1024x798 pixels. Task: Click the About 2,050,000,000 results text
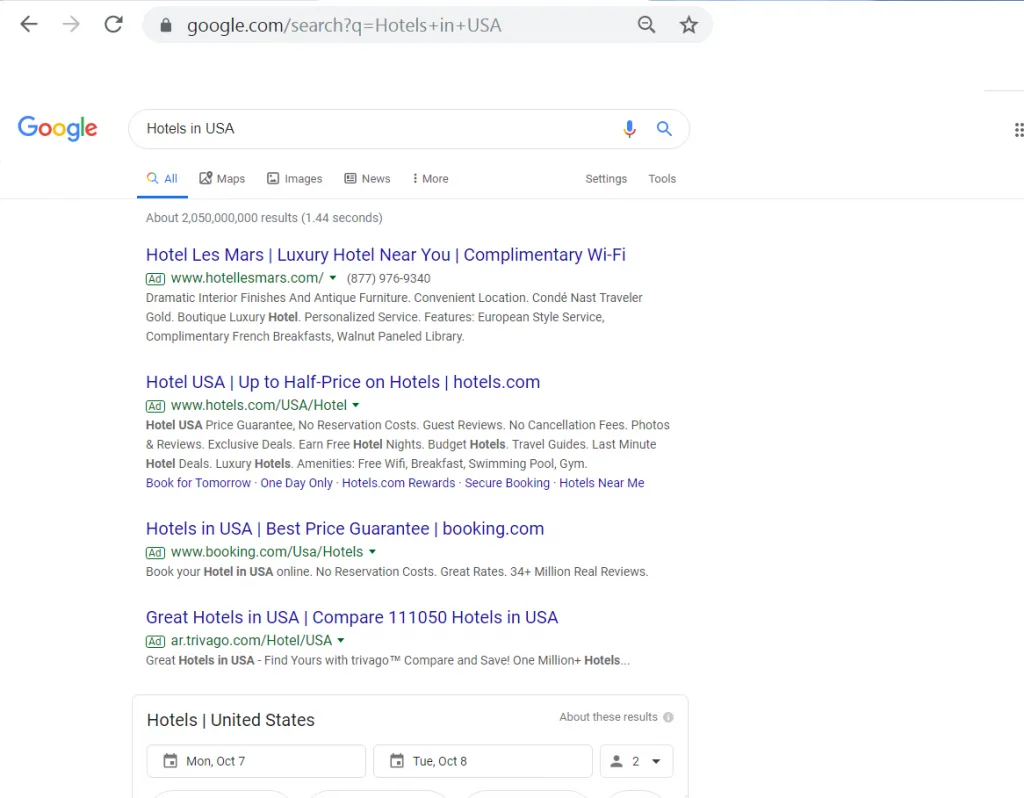click(x=264, y=218)
